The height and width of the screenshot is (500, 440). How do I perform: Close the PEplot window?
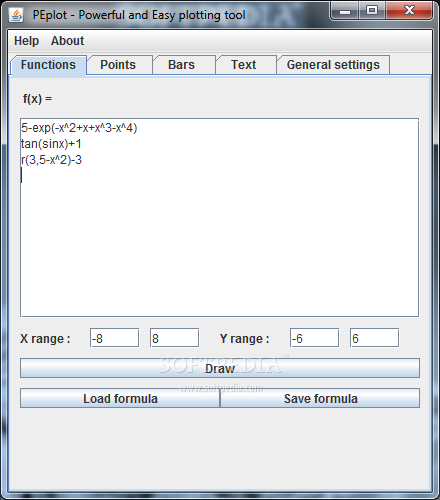click(409, 11)
